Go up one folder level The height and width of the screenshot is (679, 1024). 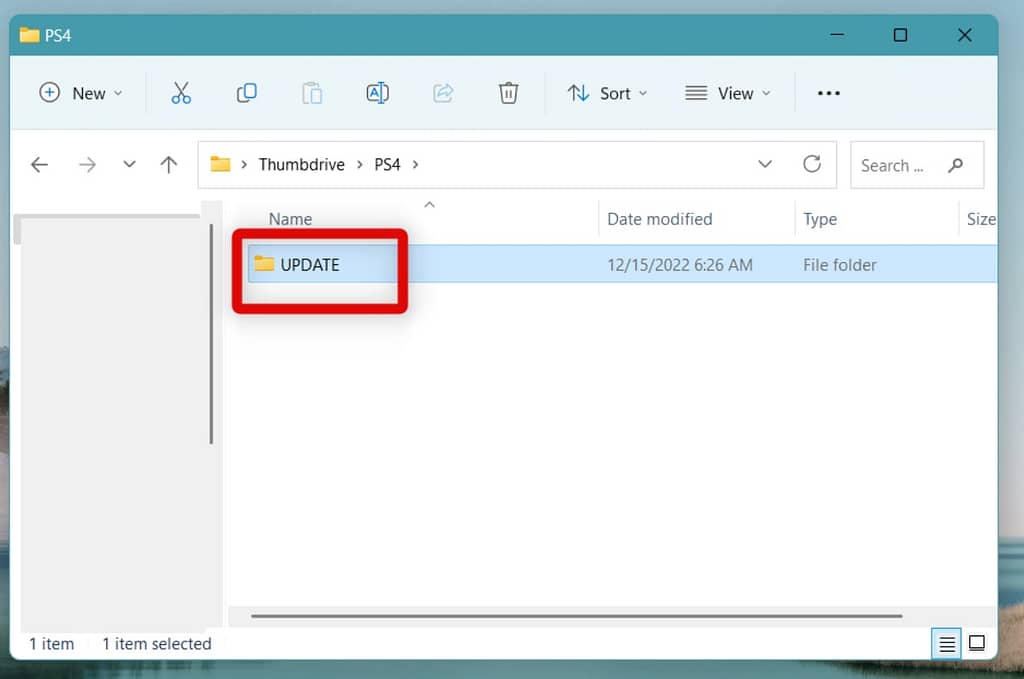[168, 165]
